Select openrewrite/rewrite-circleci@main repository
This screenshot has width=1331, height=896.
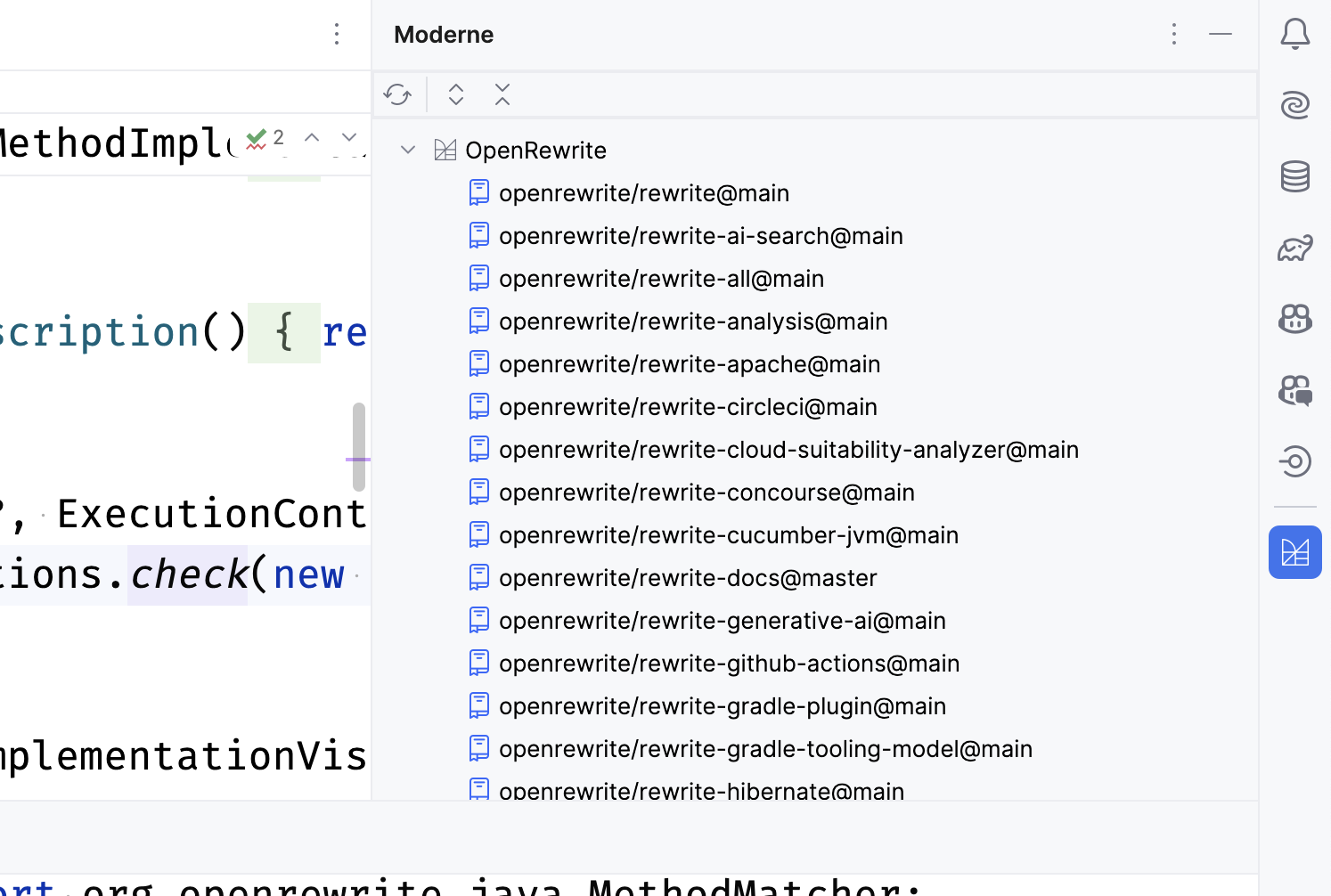click(688, 407)
